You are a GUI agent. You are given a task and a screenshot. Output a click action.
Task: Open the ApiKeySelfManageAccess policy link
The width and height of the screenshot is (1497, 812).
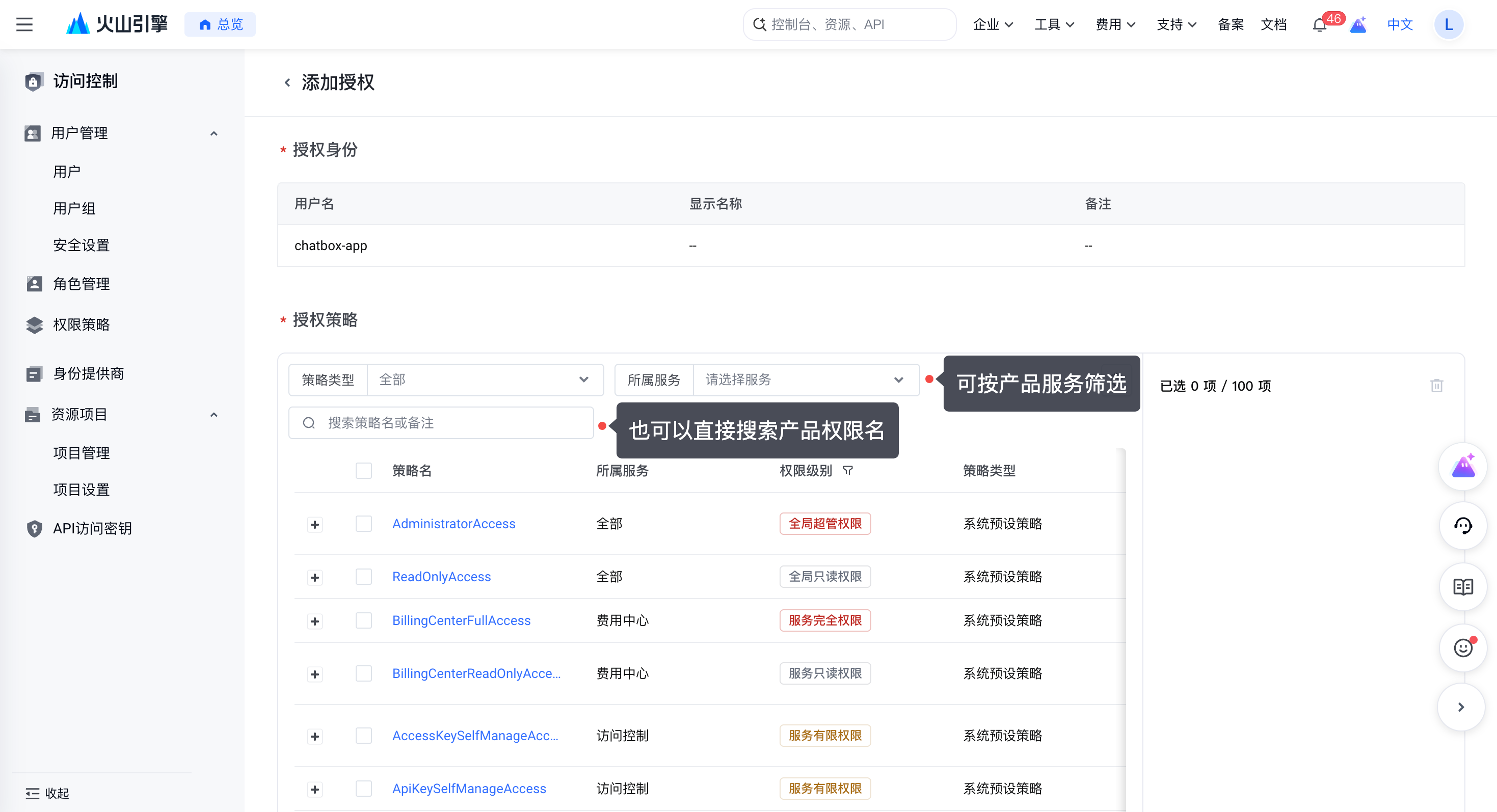pyautogui.click(x=469, y=789)
